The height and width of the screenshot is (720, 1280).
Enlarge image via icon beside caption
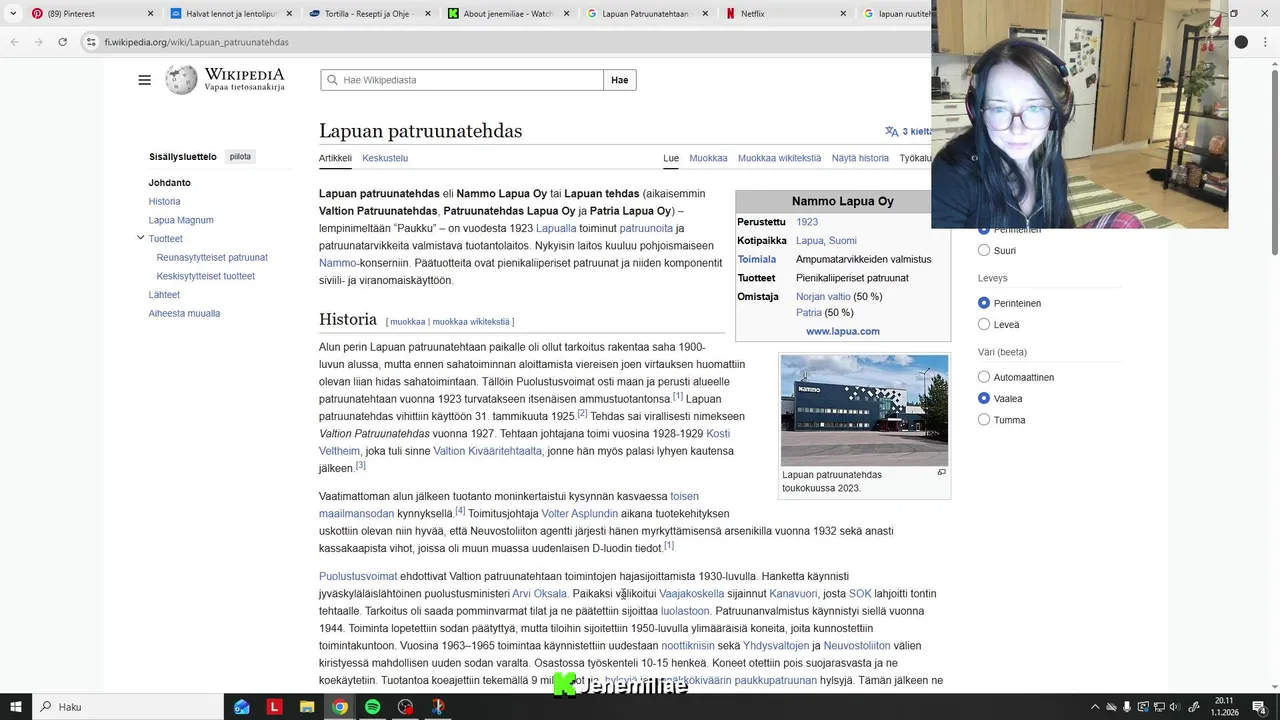click(x=941, y=473)
